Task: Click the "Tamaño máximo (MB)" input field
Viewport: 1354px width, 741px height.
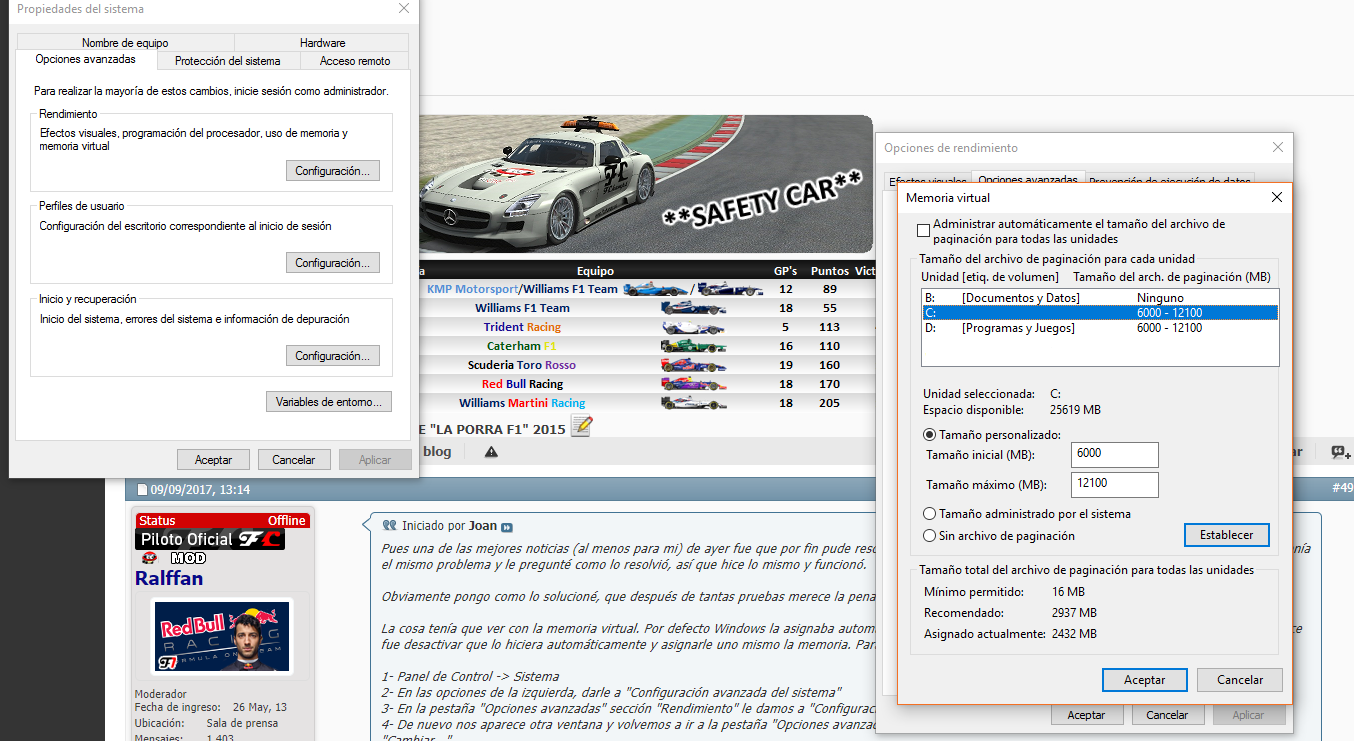Action: pyautogui.click(x=1115, y=485)
